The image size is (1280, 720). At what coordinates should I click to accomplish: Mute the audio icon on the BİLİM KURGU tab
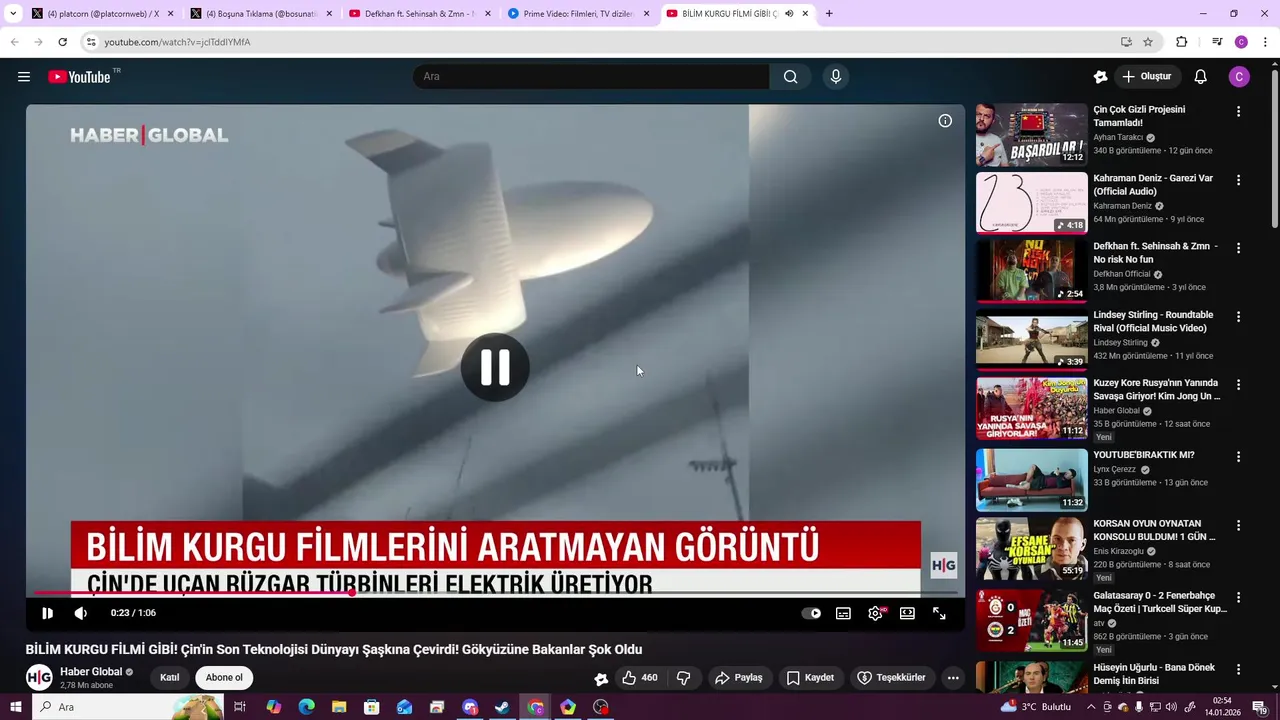coord(788,14)
